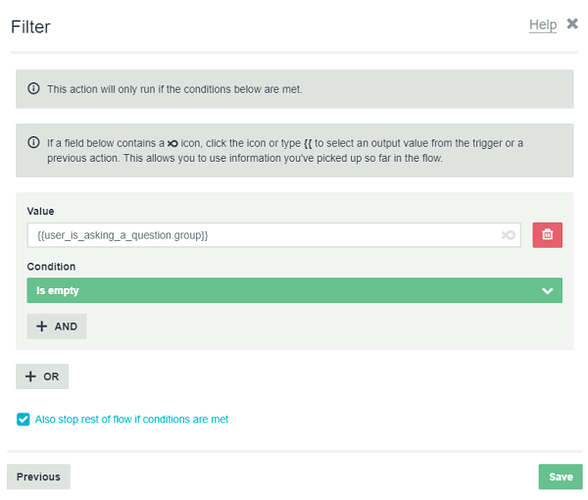Click the 'Also stop rest of flow if conditions are met' label

point(132,419)
